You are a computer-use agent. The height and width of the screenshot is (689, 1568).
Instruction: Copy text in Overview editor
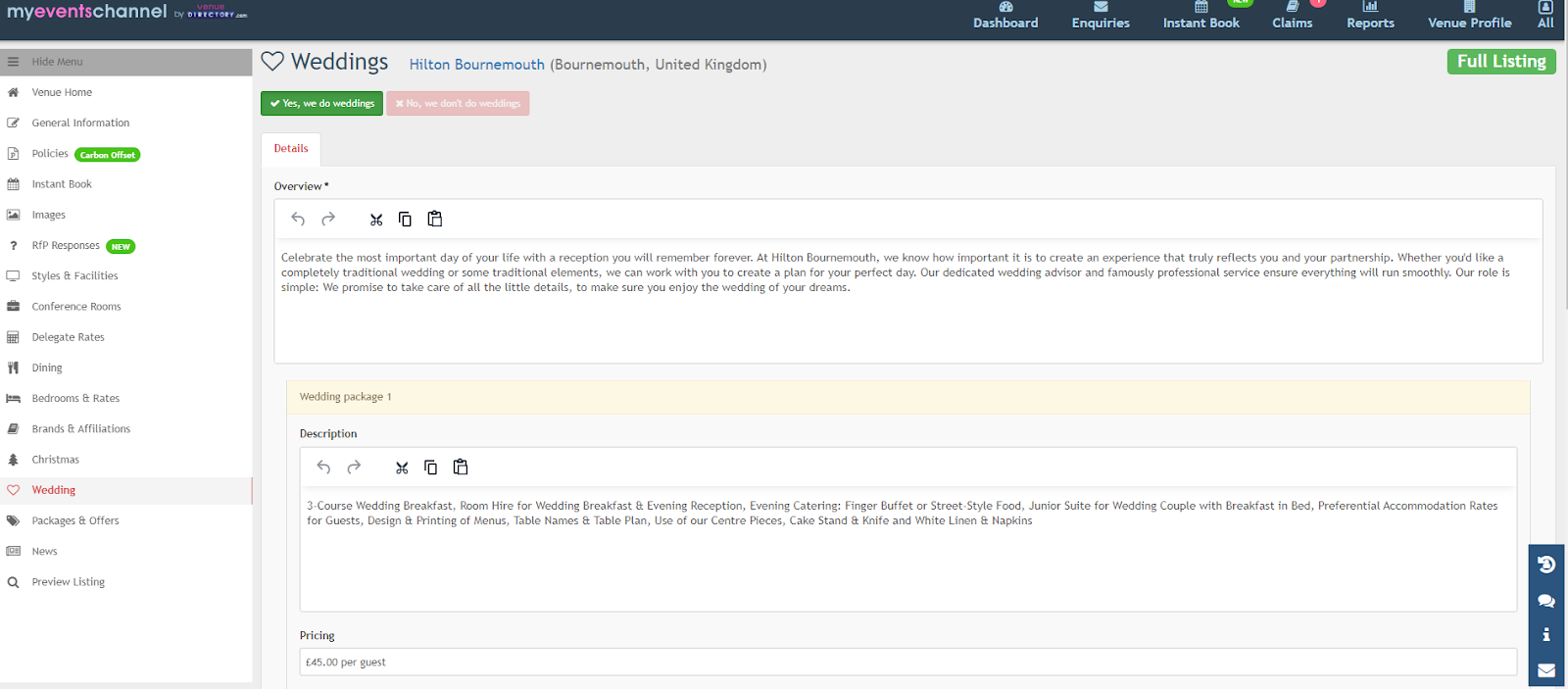point(405,220)
